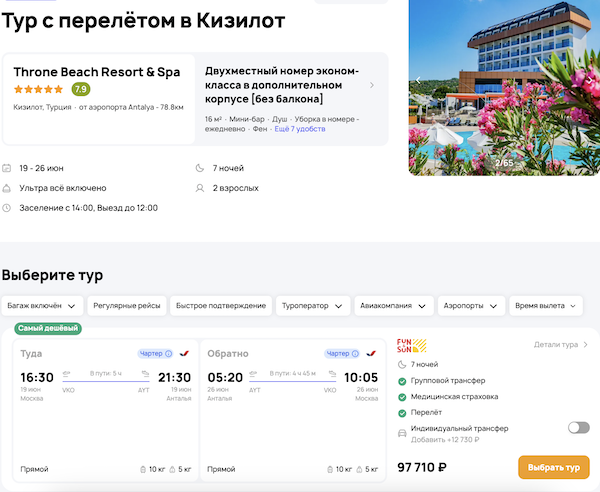
Task: Open the hotel photo gallery image
Action: [504, 88]
